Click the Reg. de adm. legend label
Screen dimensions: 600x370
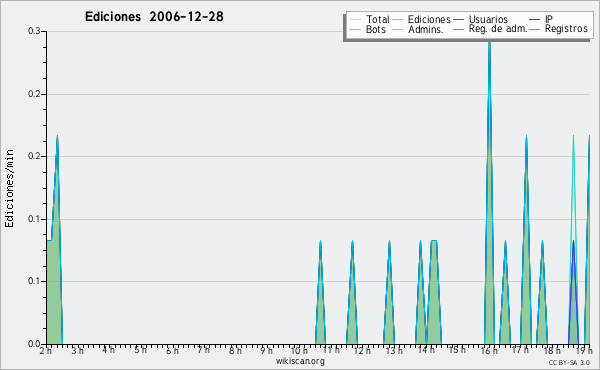(x=498, y=29)
